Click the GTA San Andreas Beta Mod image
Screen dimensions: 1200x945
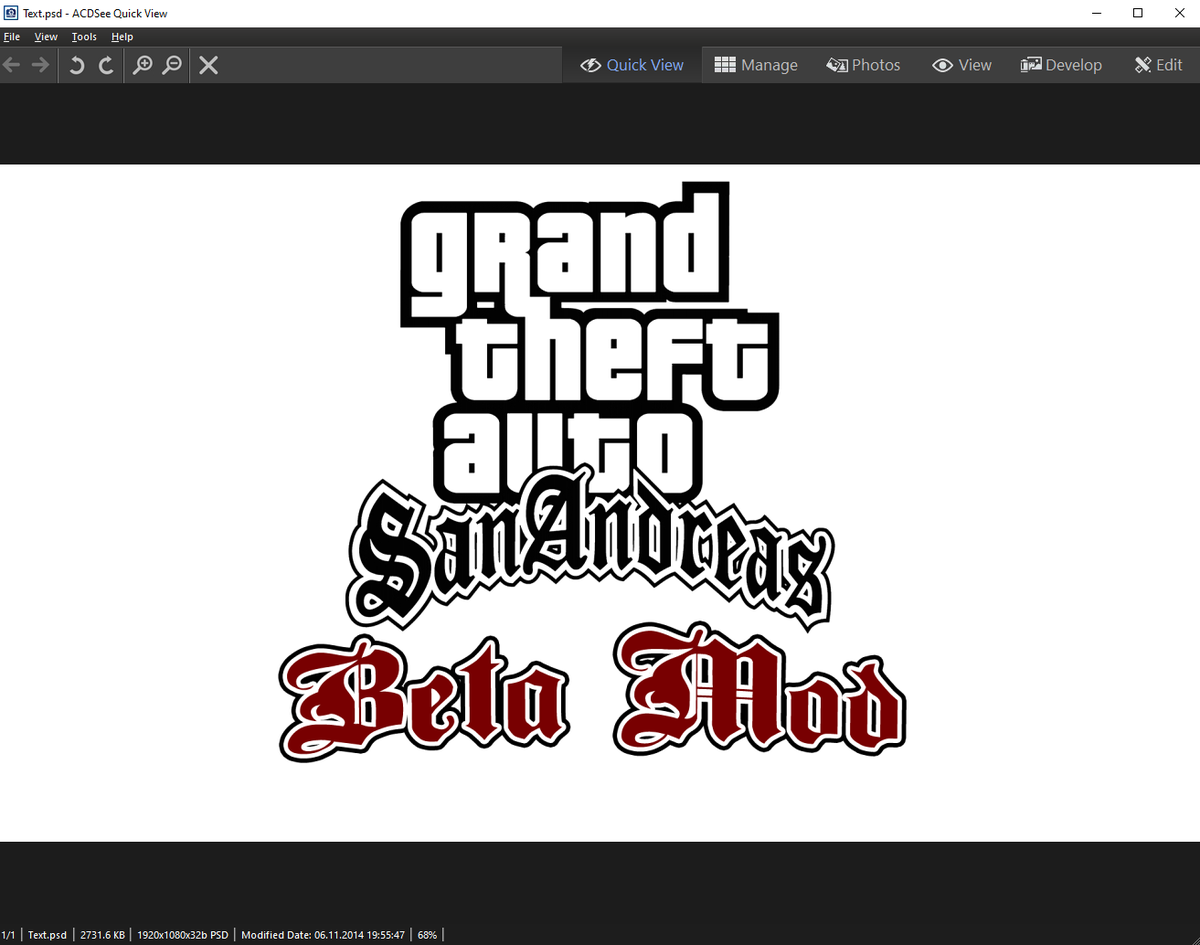[x=600, y=503]
